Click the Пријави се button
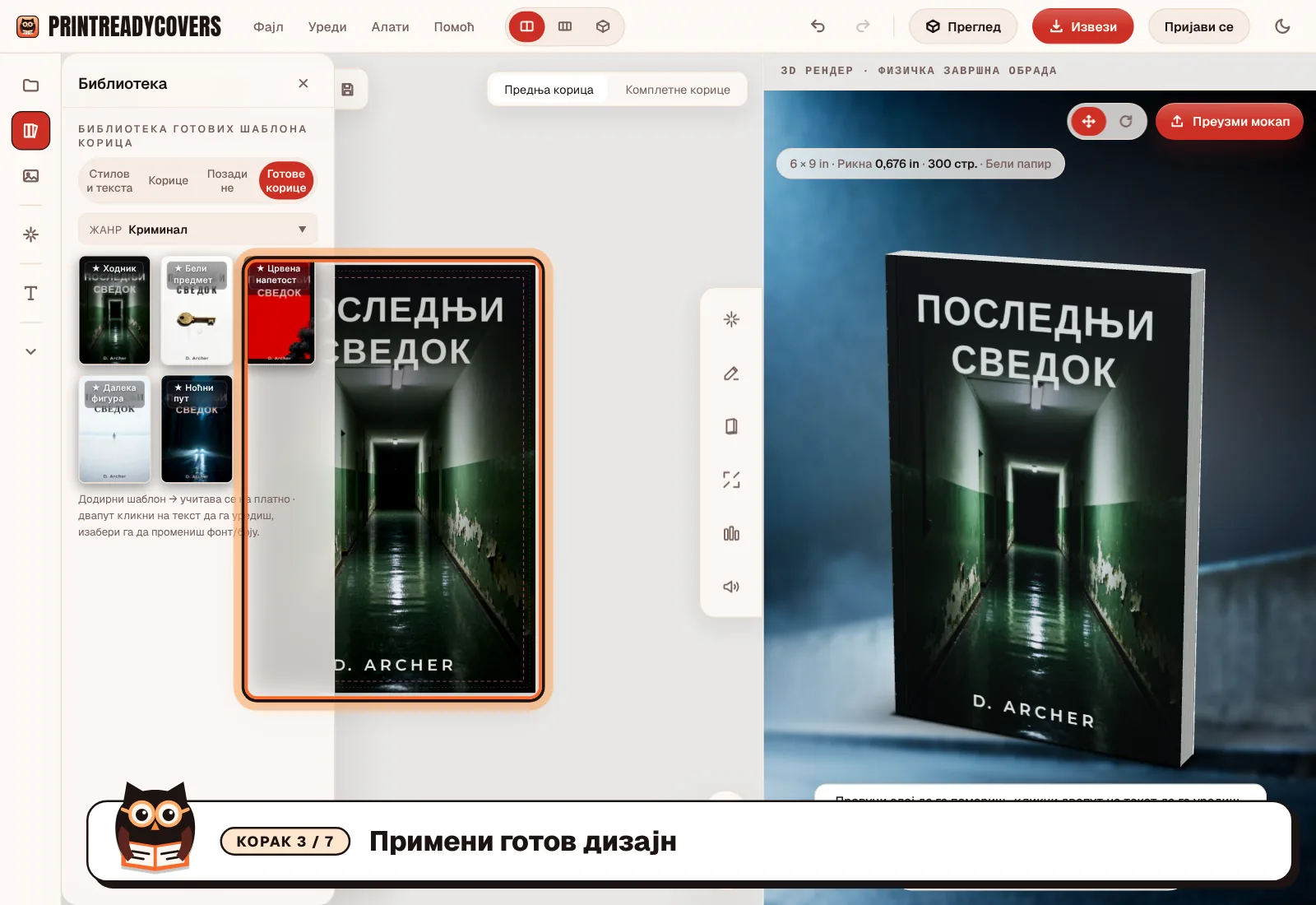This screenshot has width=1316, height=905. point(1199,26)
